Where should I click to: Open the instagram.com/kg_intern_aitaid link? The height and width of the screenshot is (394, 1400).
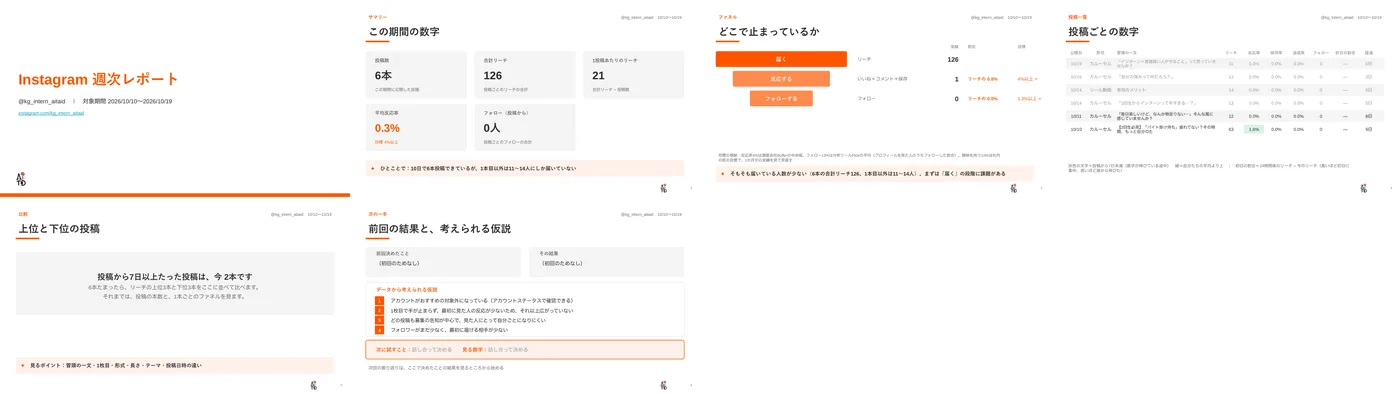51,113
